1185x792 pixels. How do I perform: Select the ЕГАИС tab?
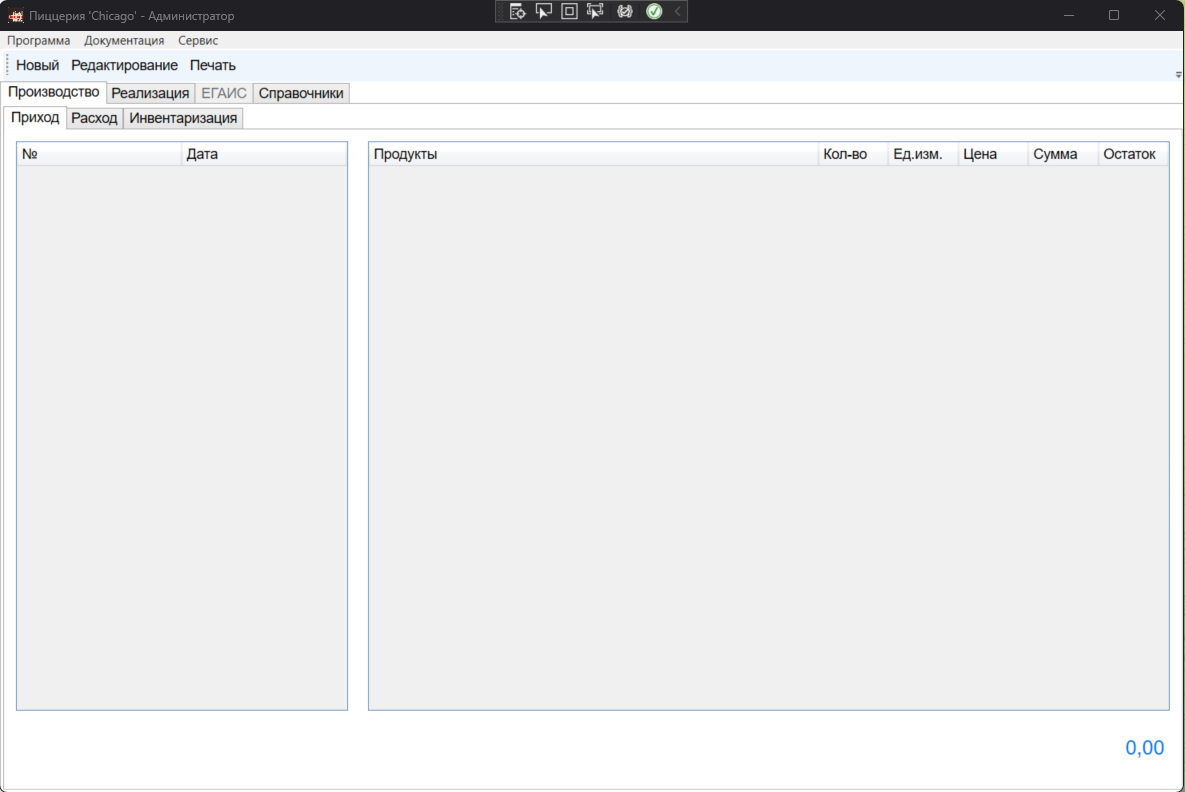click(224, 93)
